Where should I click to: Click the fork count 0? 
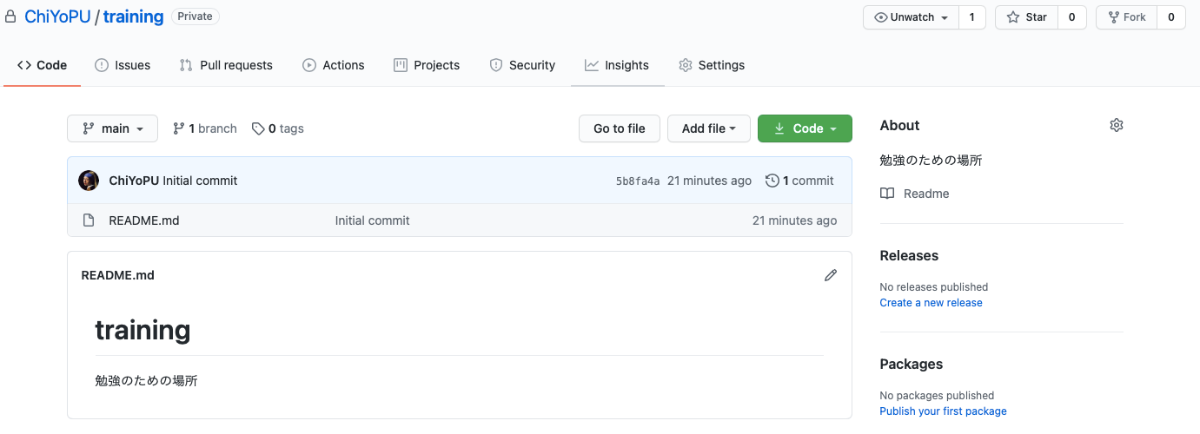pos(1171,17)
